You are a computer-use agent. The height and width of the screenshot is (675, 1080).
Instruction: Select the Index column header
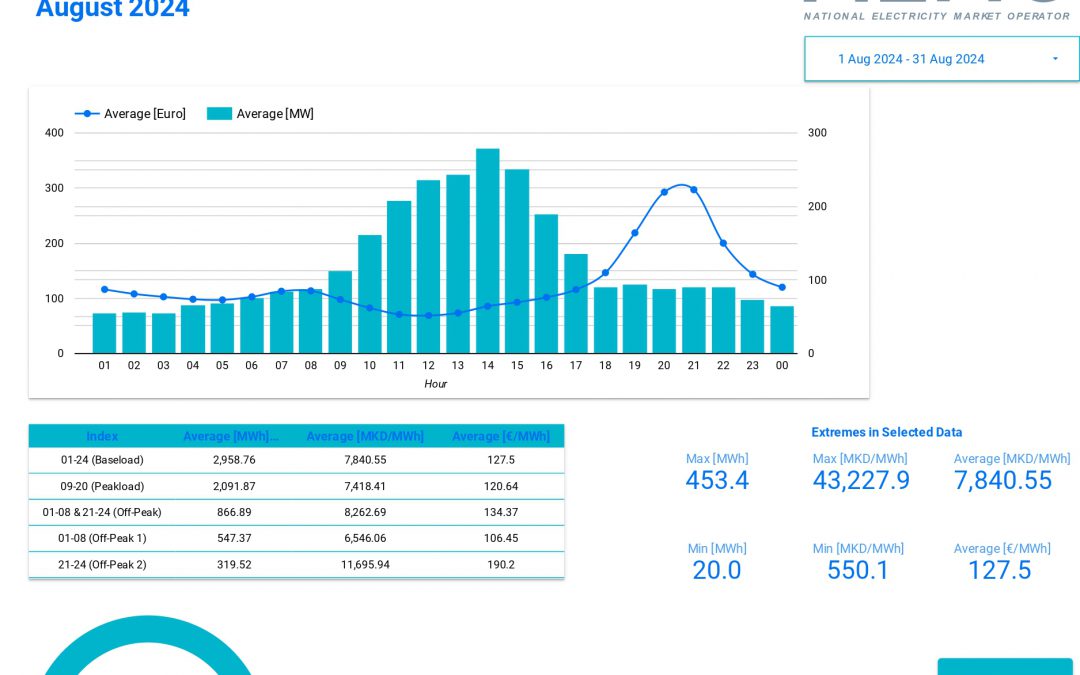104,436
